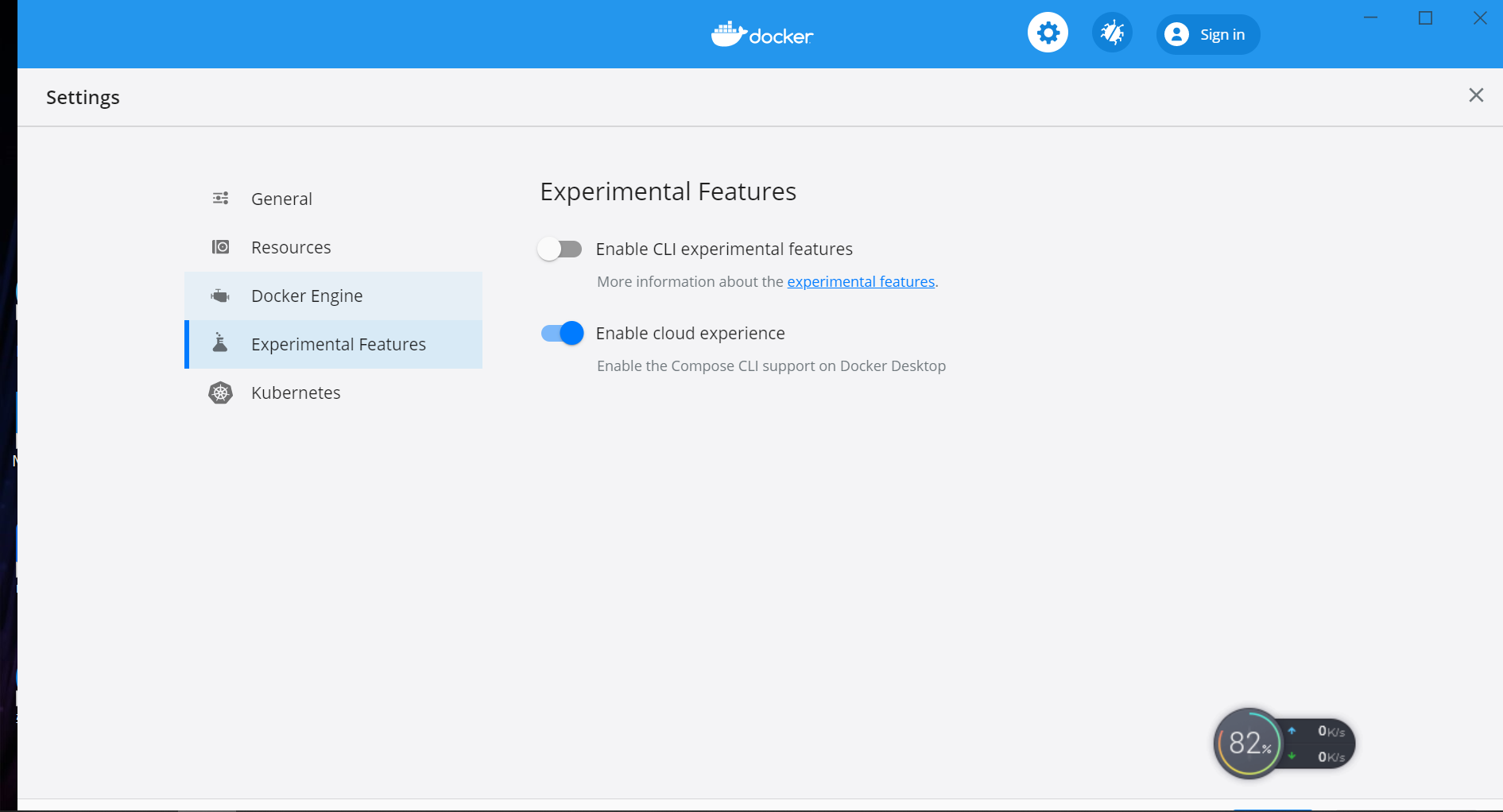Select the Experimental Features tab

coord(333,344)
